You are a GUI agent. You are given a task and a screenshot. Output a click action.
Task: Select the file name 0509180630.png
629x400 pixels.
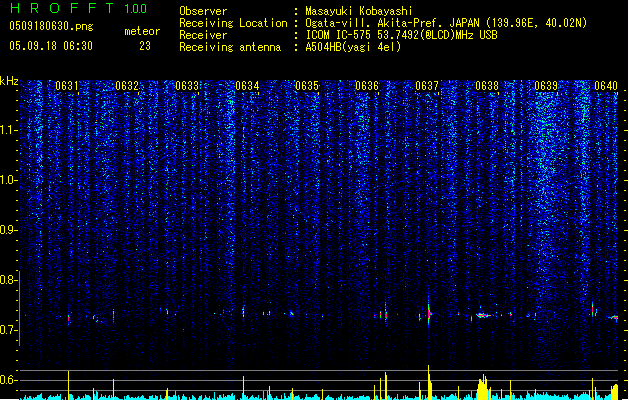[51, 26]
